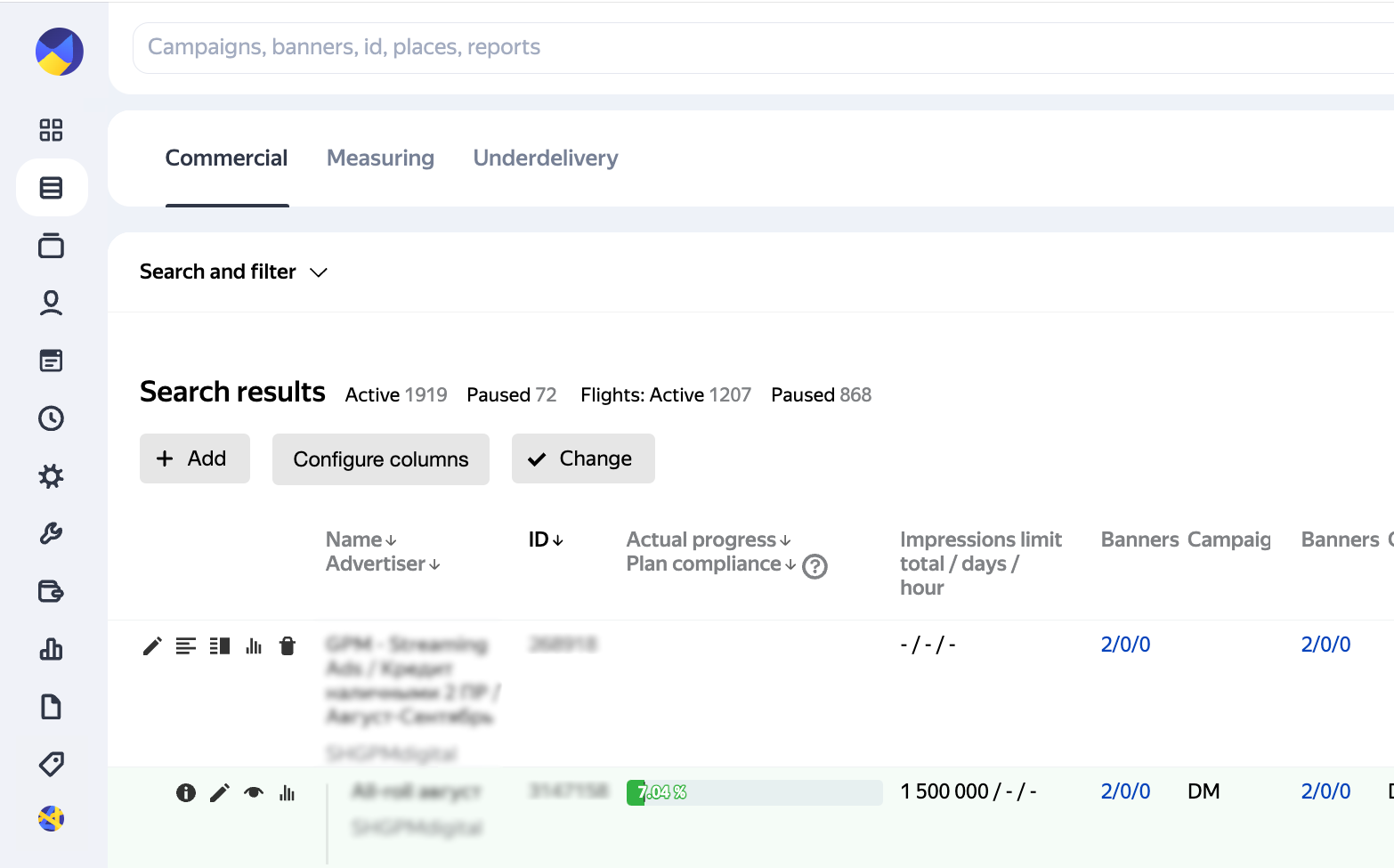The height and width of the screenshot is (868, 1394).
Task: Open the dashboard grid icon in sidebar
Action: (x=51, y=130)
